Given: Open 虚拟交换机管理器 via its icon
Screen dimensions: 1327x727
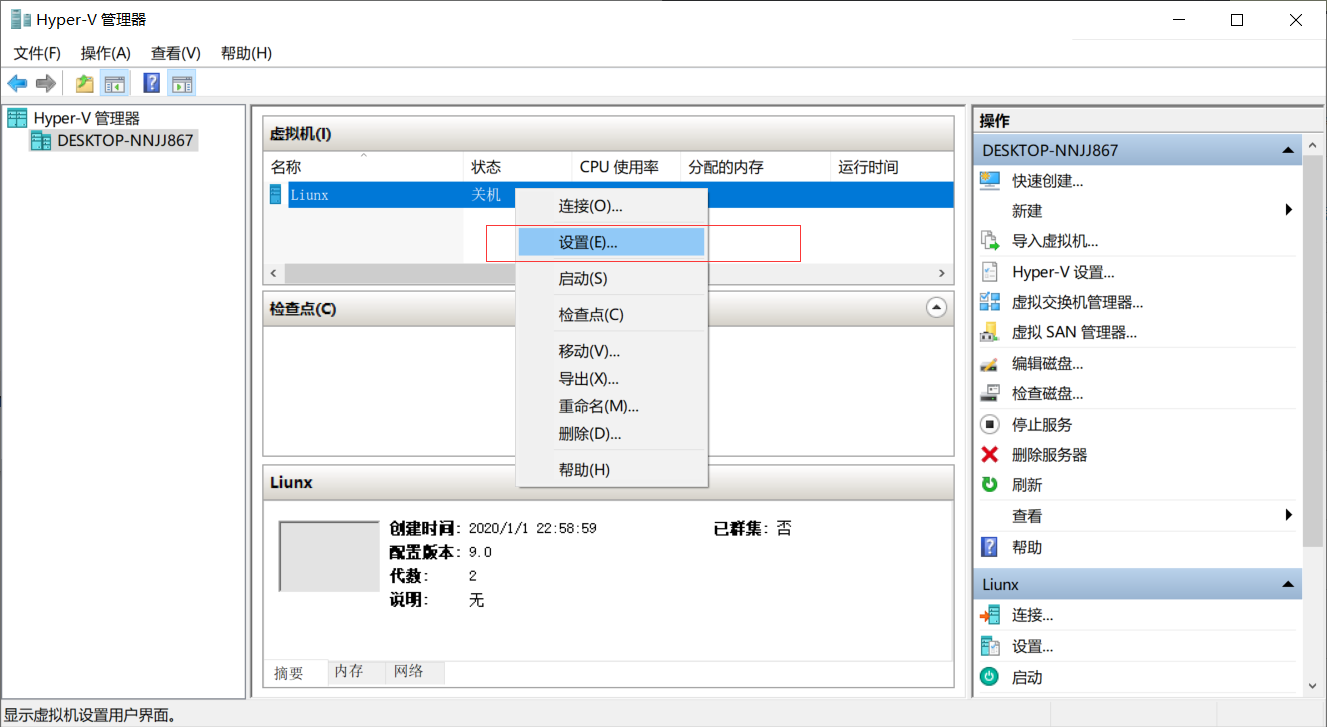Looking at the screenshot, I should pos(990,302).
